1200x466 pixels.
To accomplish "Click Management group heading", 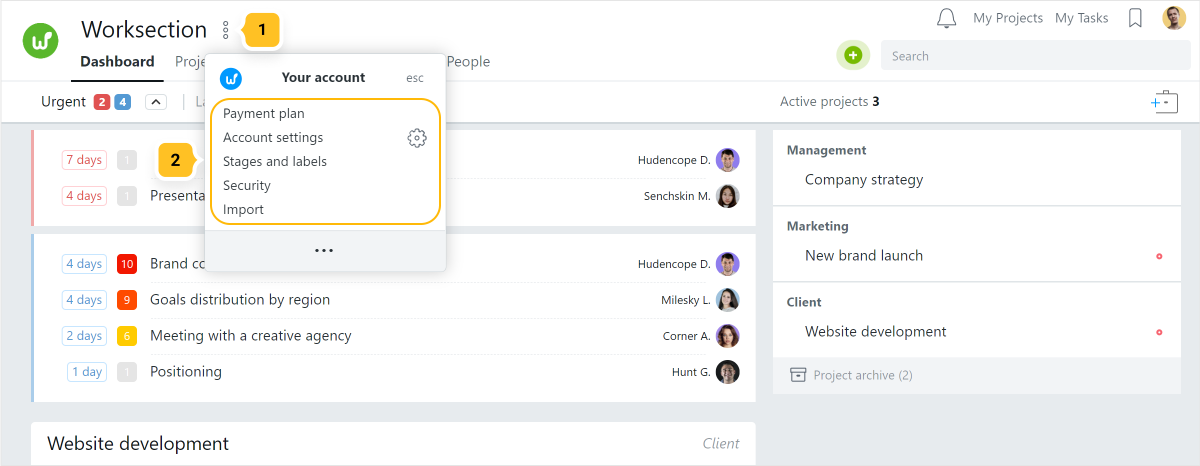I will [x=827, y=150].
